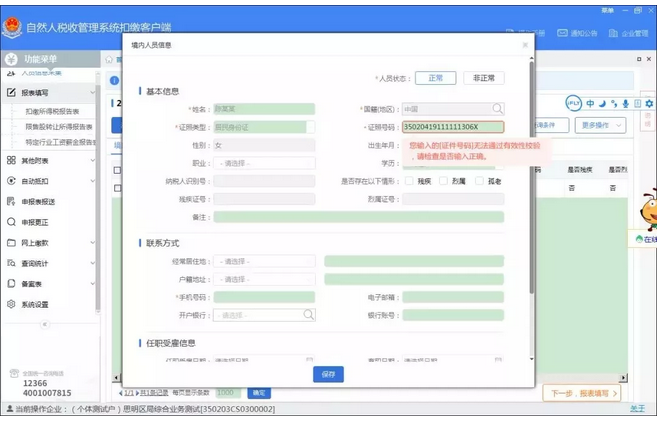This screenshot has height=421, width=662.
Task: Click the 网上缴款 folder icon
Action: point(11,242)
